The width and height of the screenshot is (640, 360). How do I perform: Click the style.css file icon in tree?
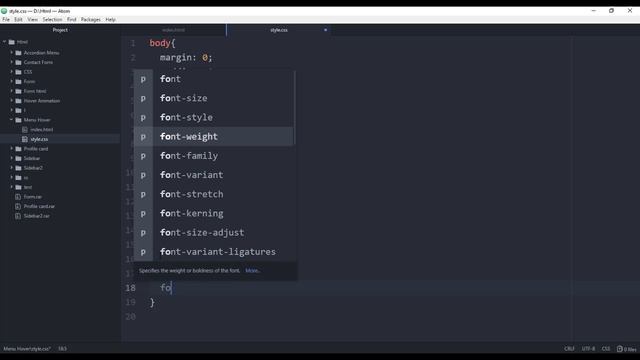(25, 139)
